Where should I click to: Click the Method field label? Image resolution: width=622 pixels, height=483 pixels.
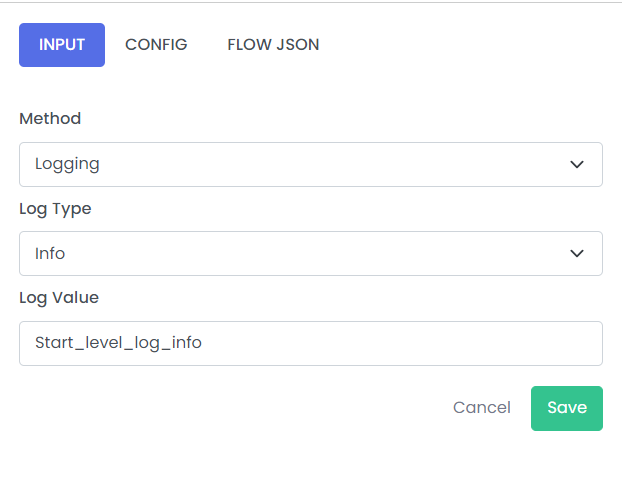(50, 119)
